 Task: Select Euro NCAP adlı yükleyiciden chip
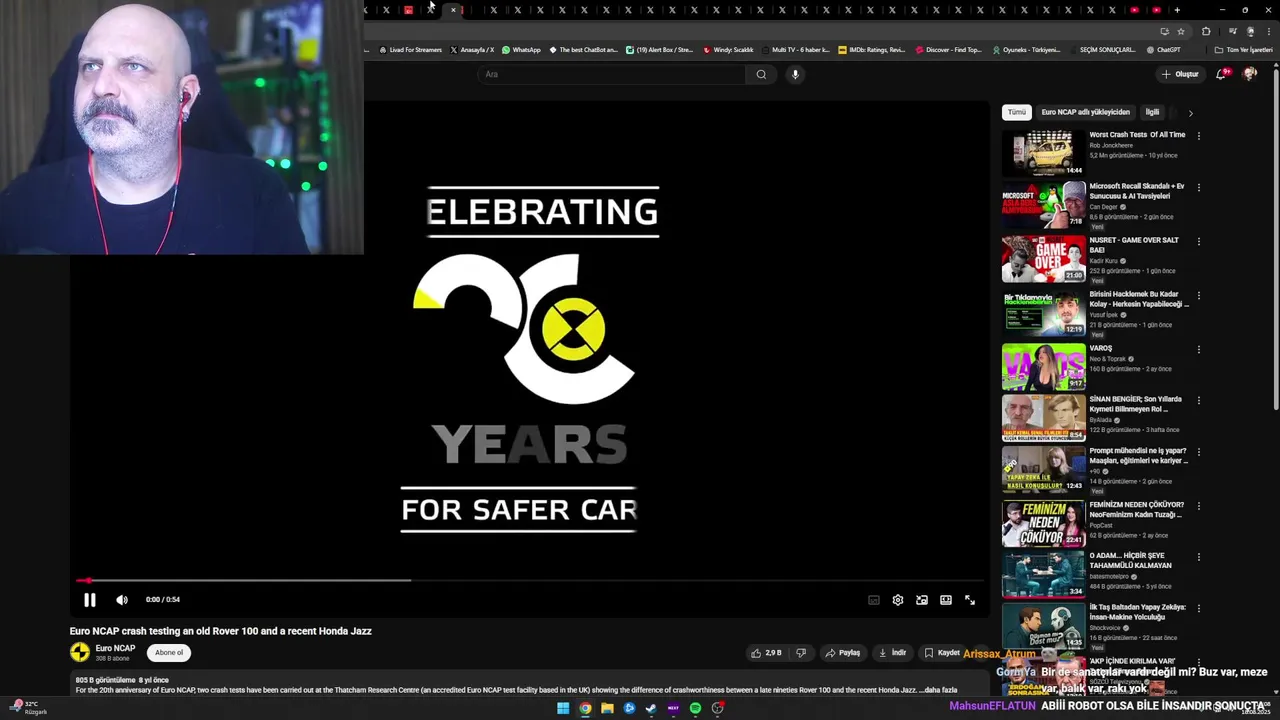tap(1085, 112)
